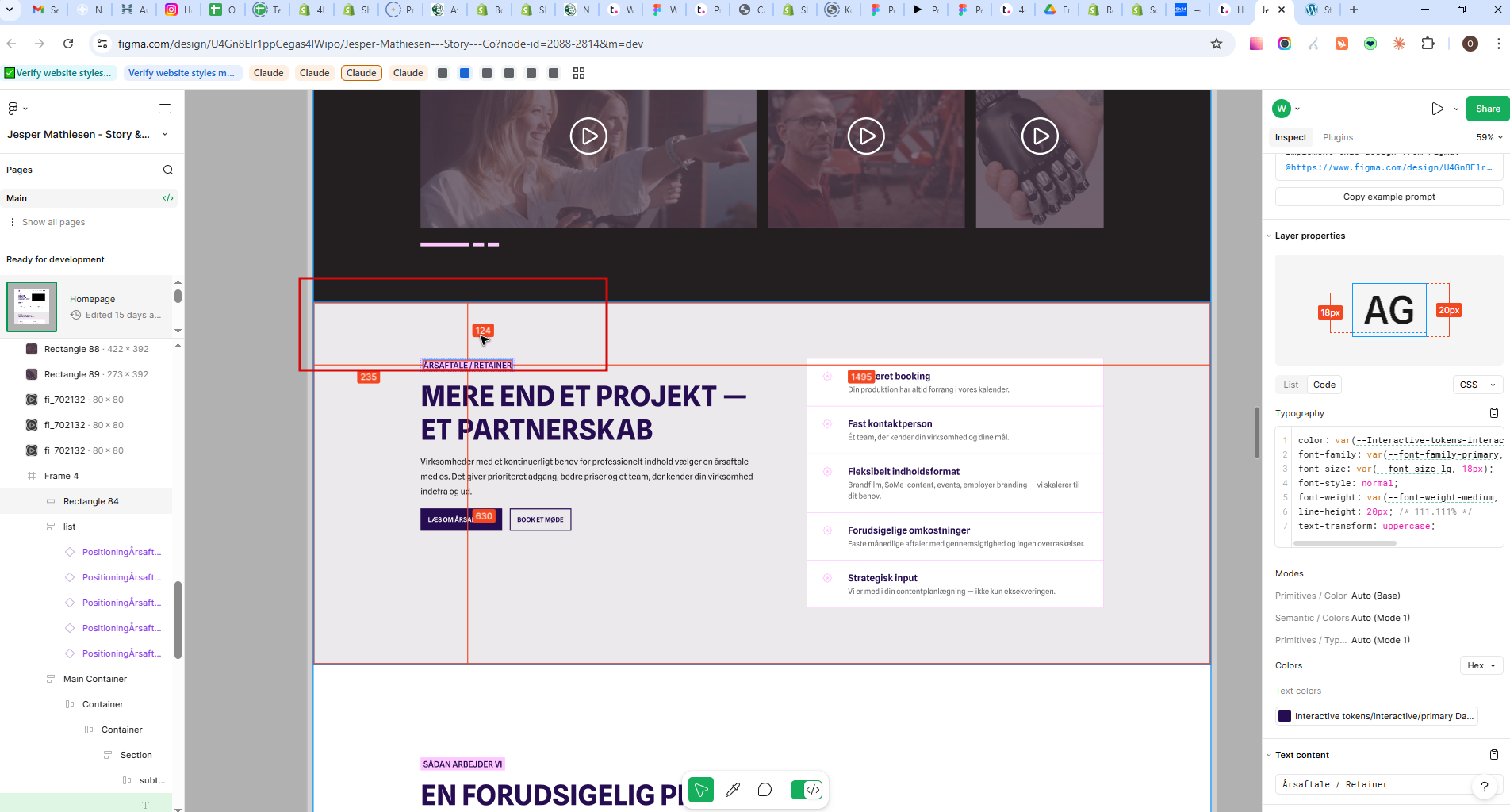Open the file name dropdown chevron
The height and width of the screenshot is (812, 1510).
(x=165, y=135)
